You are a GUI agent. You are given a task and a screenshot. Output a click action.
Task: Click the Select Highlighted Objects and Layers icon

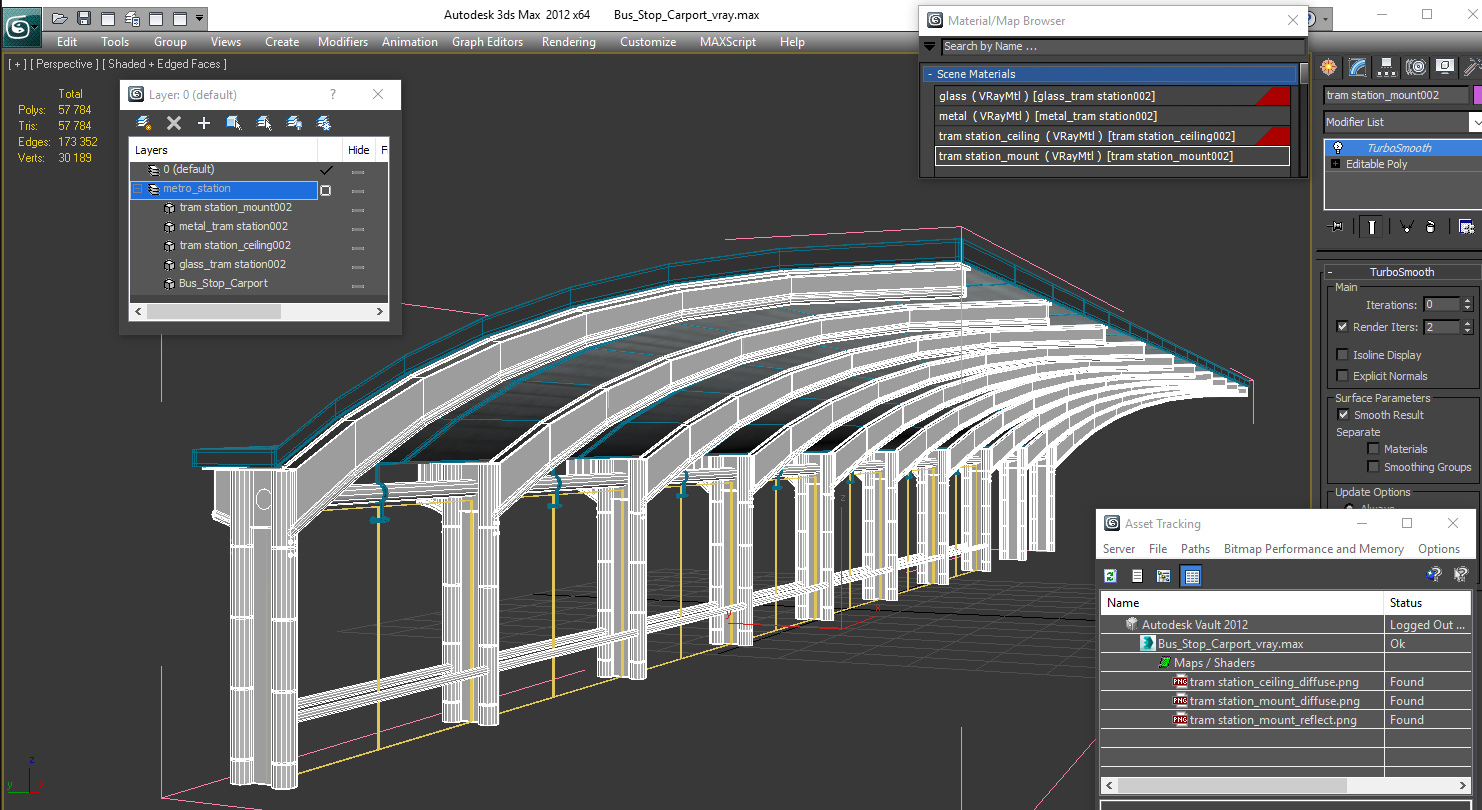(234, 123)
